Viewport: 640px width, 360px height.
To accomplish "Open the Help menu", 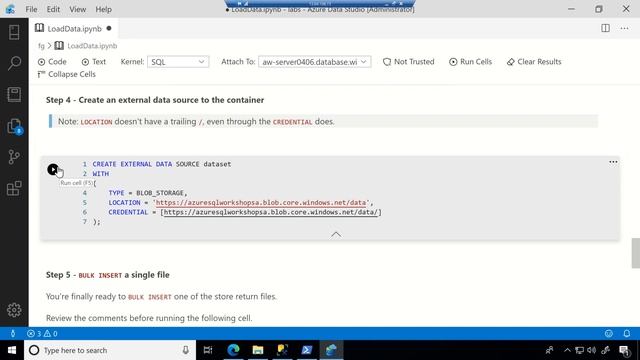I will tap(103, 9).
